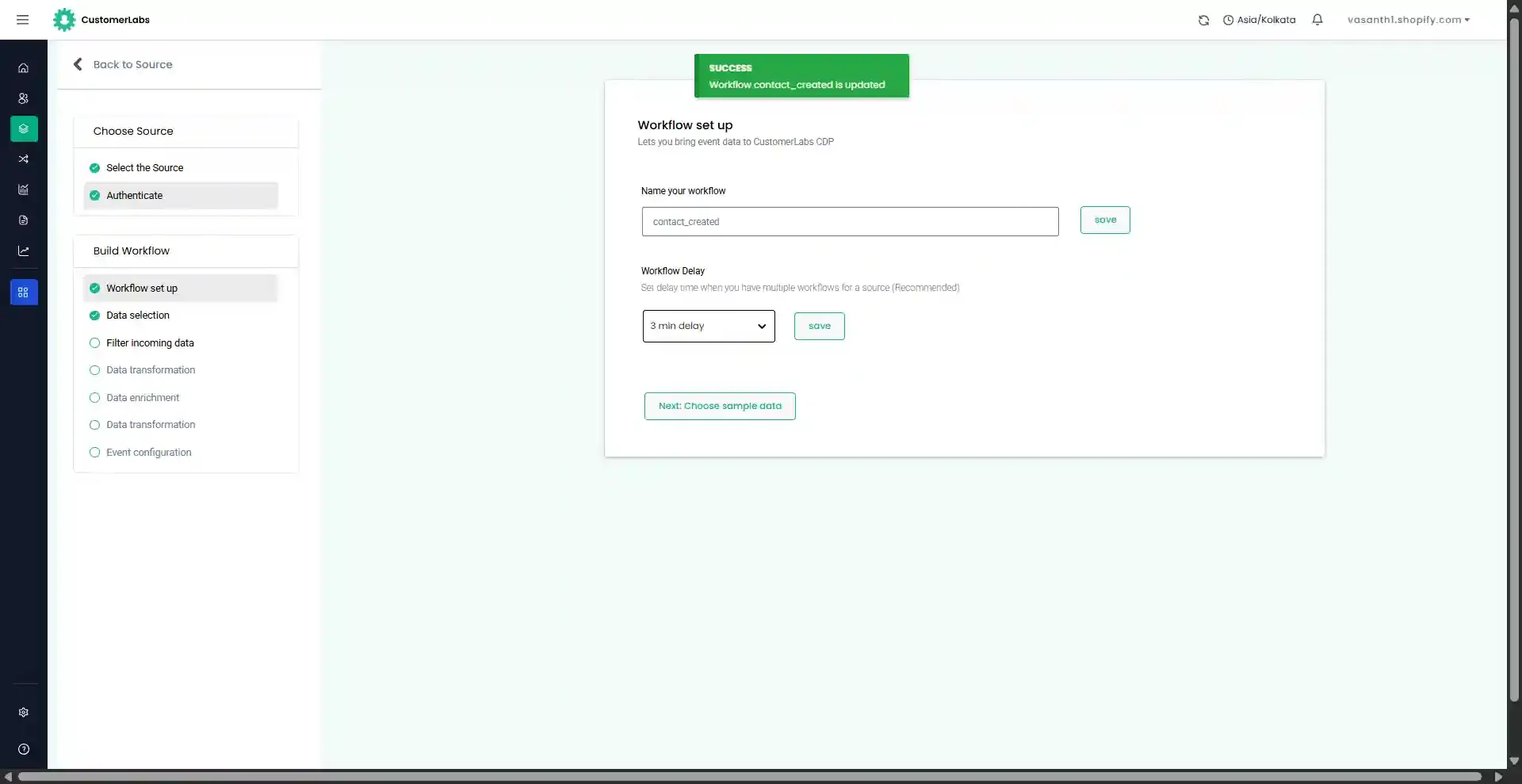1522x784 pixels.
Task: Open the line graph analytics icon
Action: 24,250
